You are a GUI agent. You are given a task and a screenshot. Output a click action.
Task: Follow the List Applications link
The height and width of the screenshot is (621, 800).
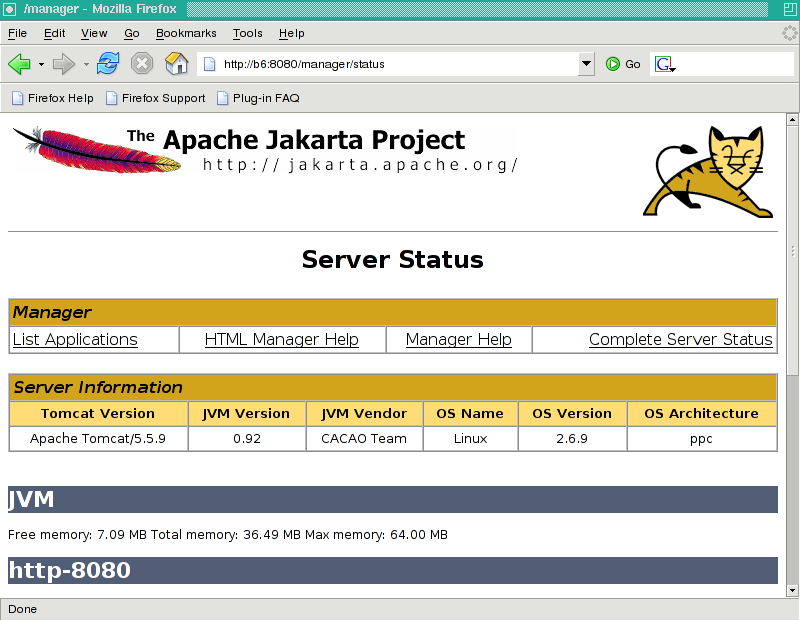point(75,339)
